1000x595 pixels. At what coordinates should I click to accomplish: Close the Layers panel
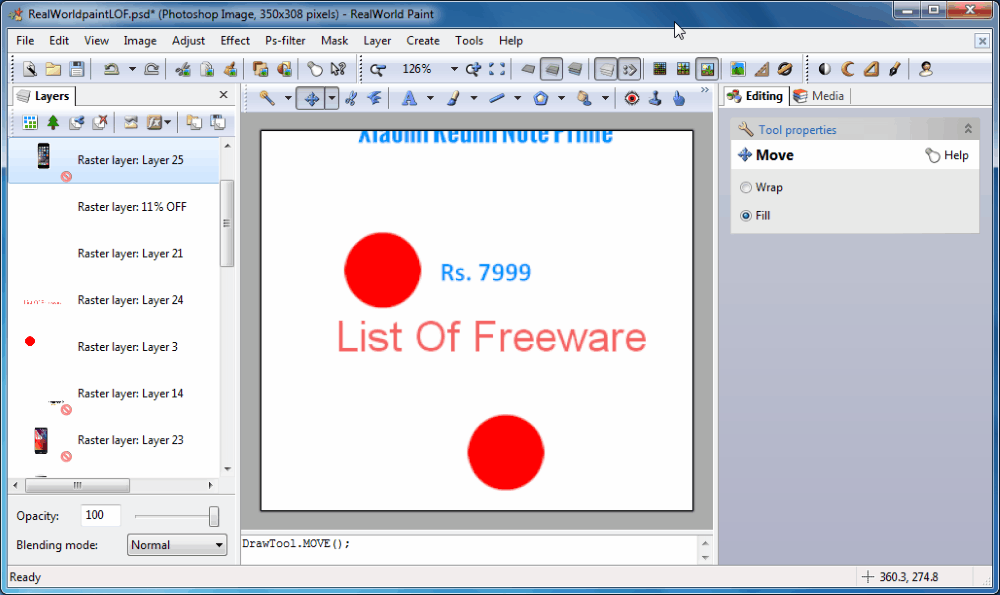pos(223,94)
